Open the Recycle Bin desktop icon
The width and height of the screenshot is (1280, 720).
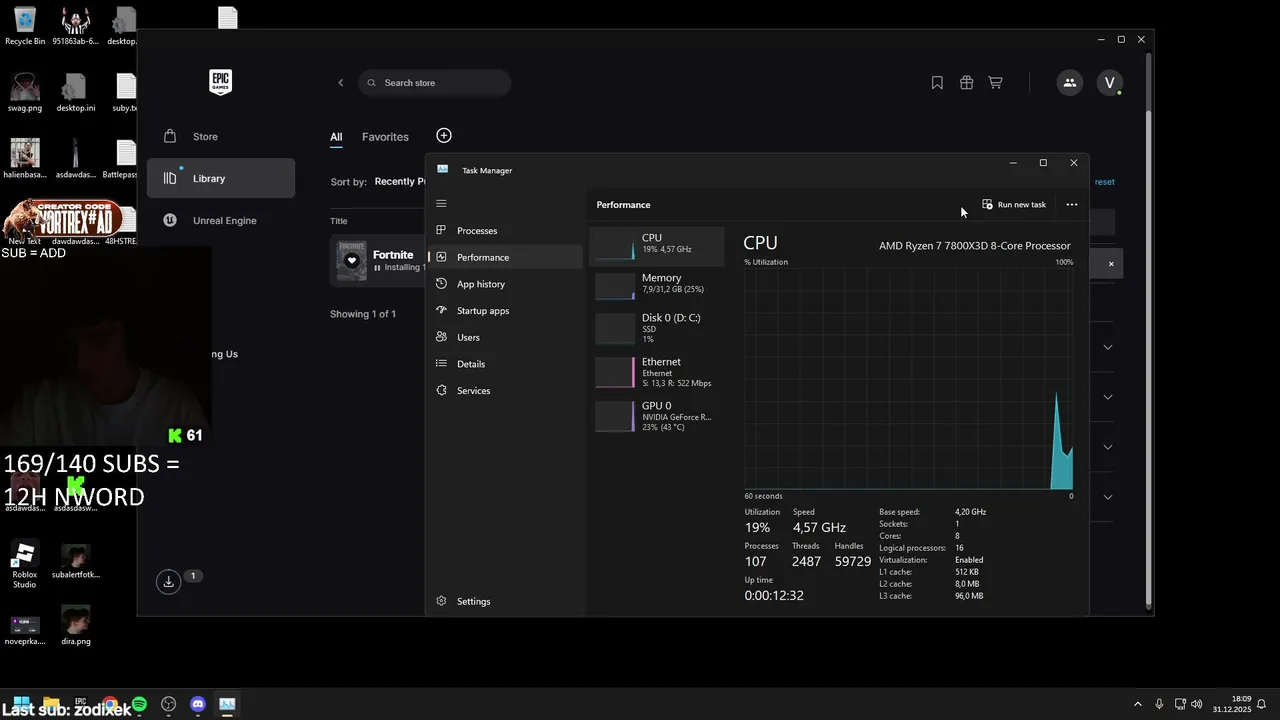click(25, 26)
